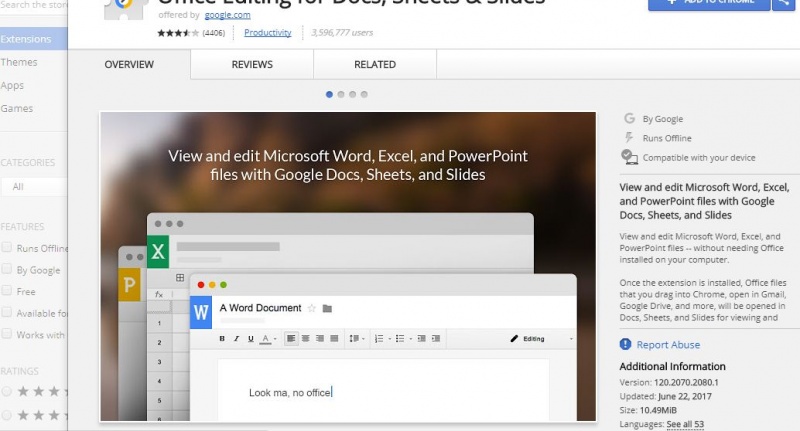The height and width of the screenshot is (431, 800).
Task: Click the star icon next to A Word Document
Action: [x=312, y=308]
